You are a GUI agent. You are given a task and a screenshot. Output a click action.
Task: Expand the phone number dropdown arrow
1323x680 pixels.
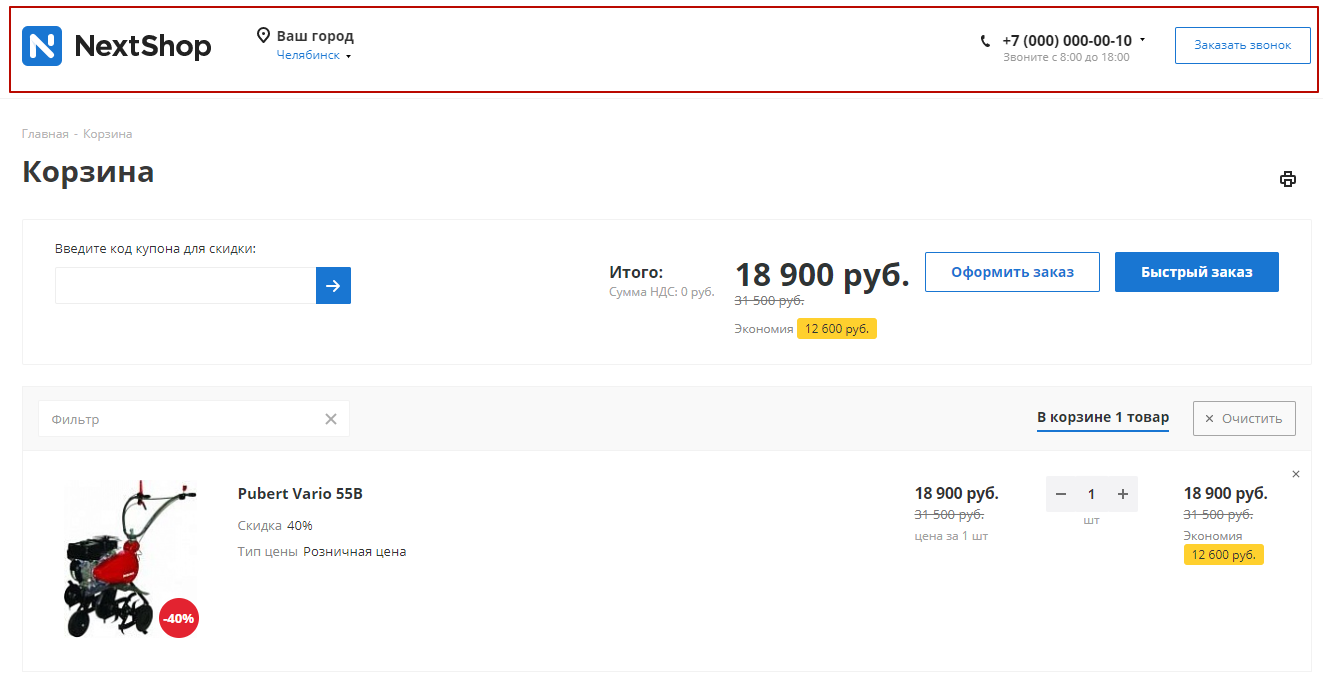tap(1142, 41)
